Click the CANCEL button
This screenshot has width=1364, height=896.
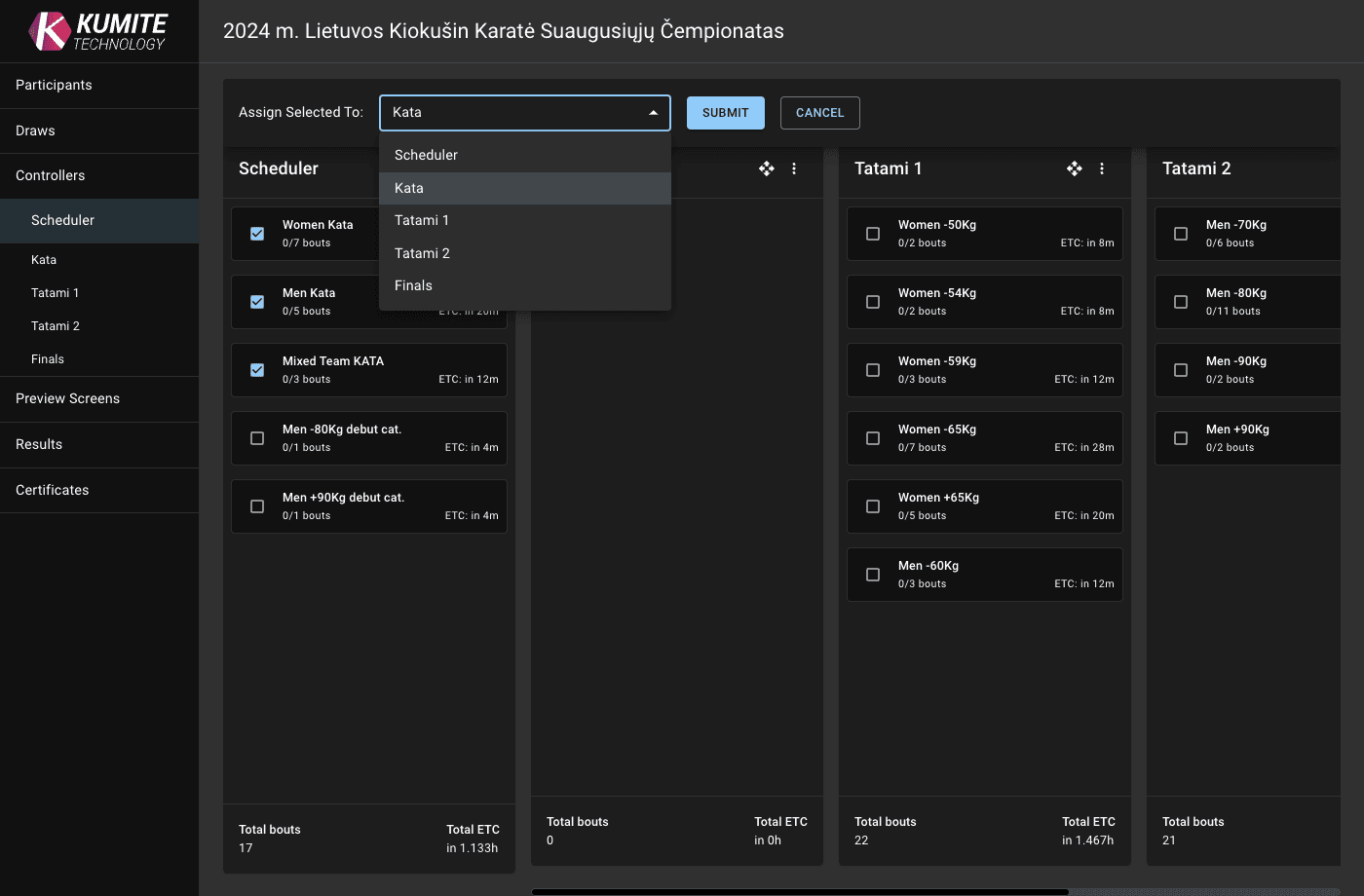point(819,113)
